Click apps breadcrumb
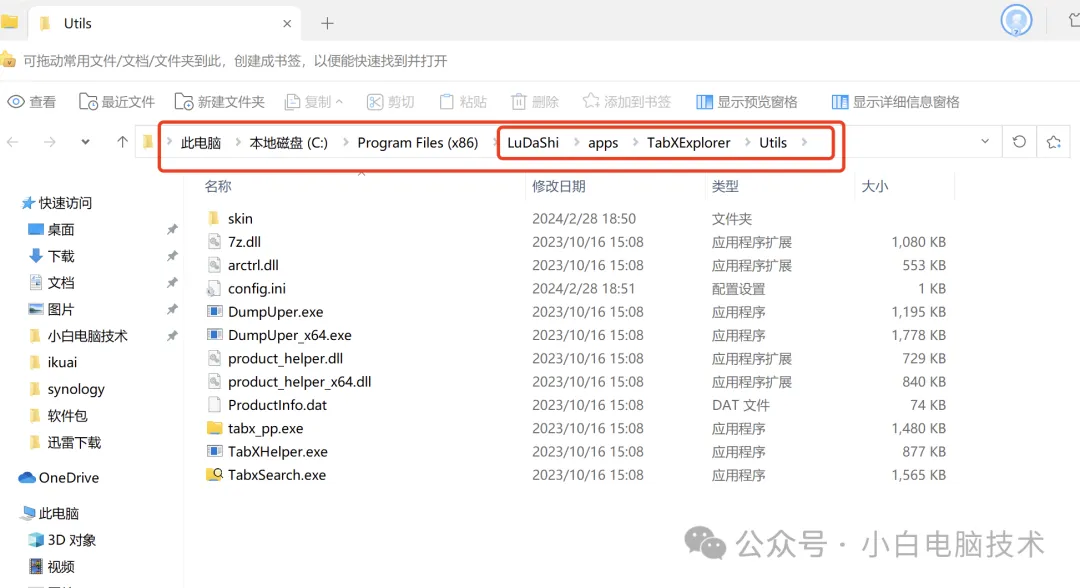The image size is (1080, 588). 603,143
